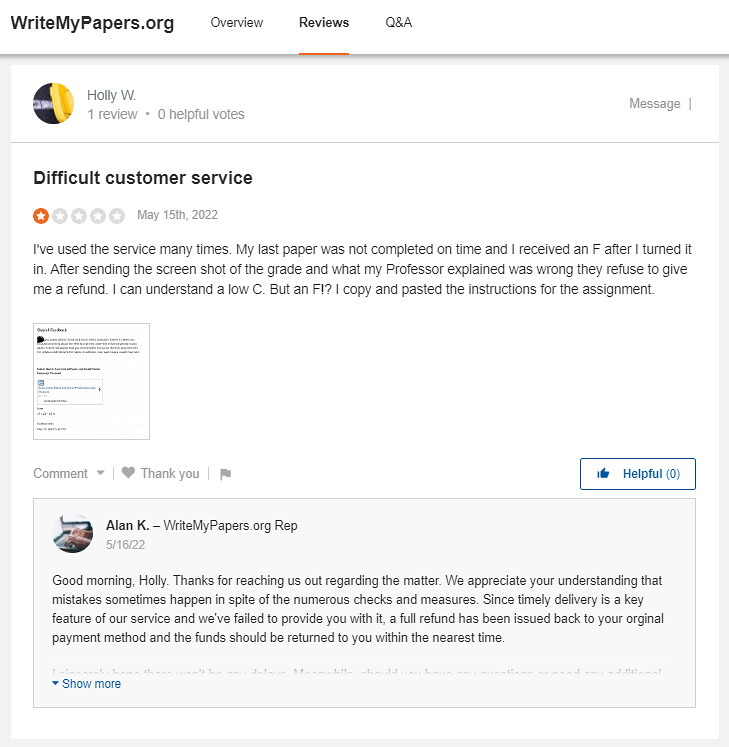Click the heart icon beside Thank you
This screenshot has height=747, width=729.
point(128,473)
